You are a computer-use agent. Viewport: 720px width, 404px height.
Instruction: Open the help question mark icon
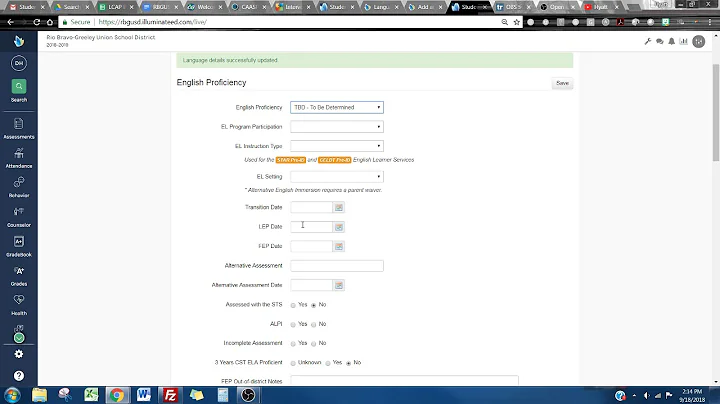point(19,376)
